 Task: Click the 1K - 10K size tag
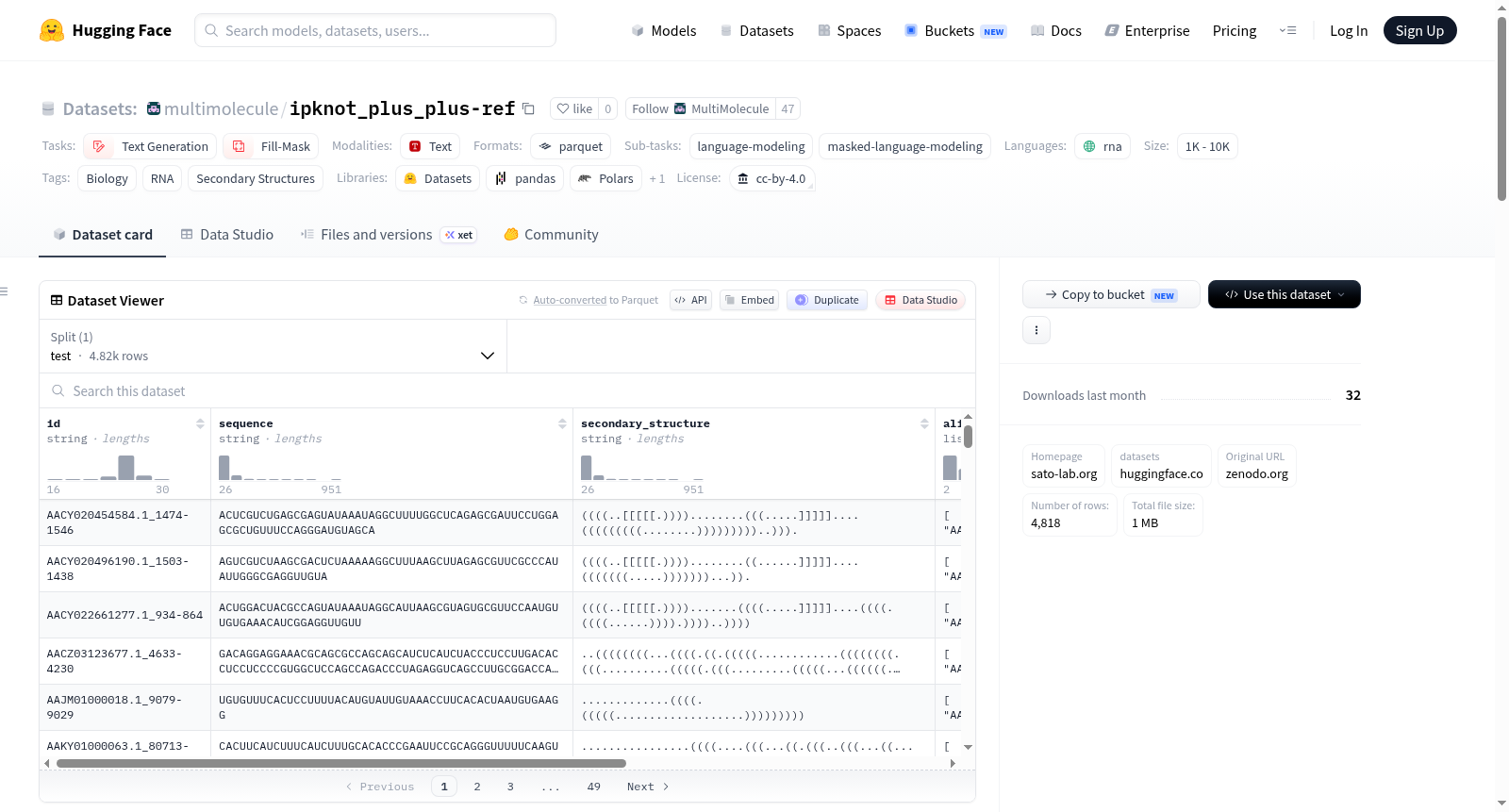tap(1207, 146)
